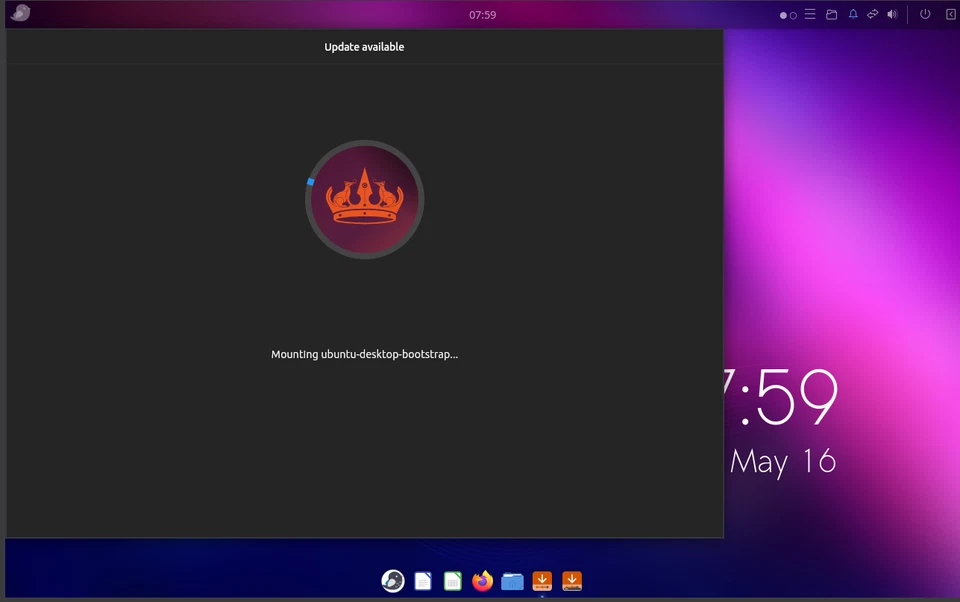The width and height of the screenshot is (960, 602).
Task: Open Firefox from the dock
Action: coord(482,581)
